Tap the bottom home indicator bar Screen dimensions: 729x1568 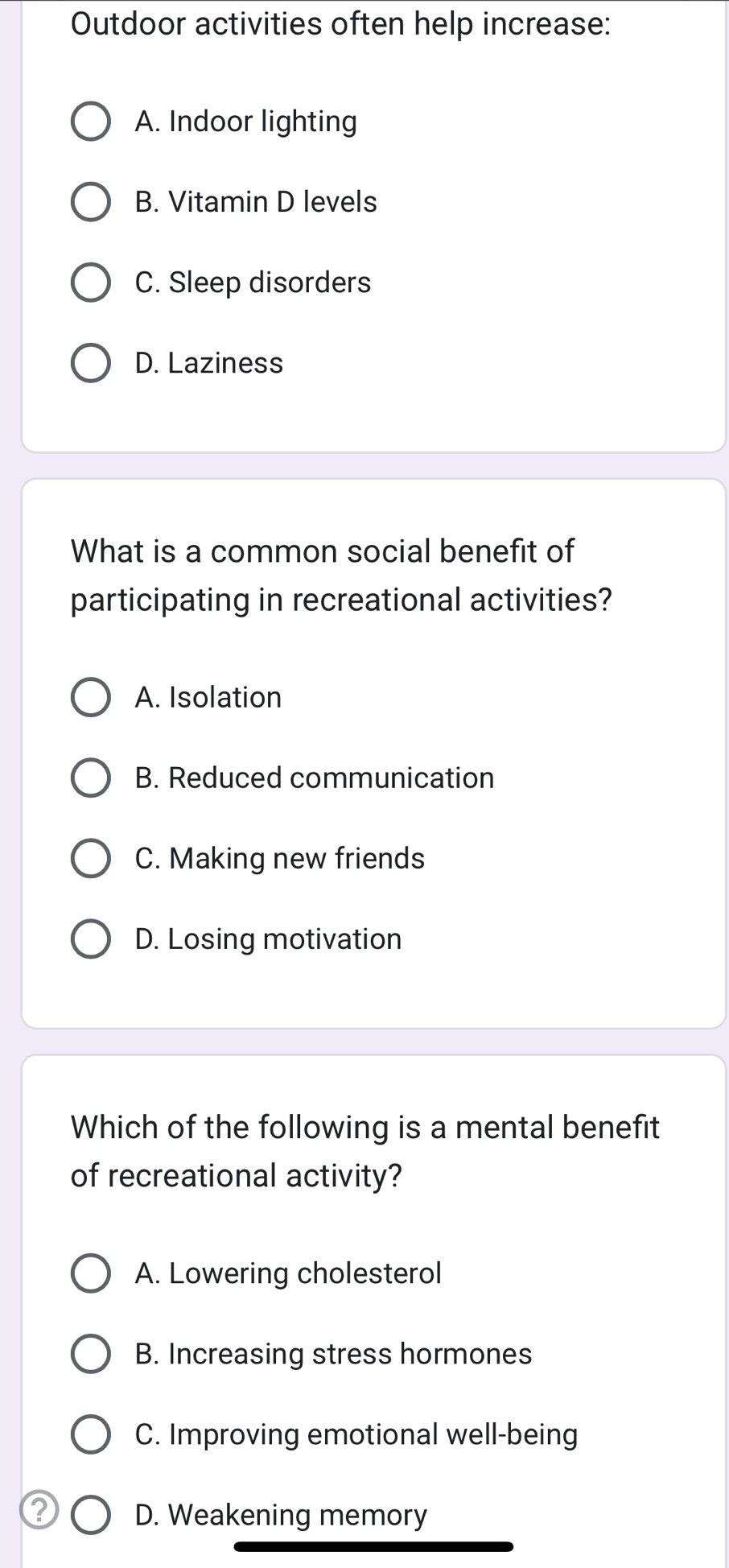tap(373, 1545)
